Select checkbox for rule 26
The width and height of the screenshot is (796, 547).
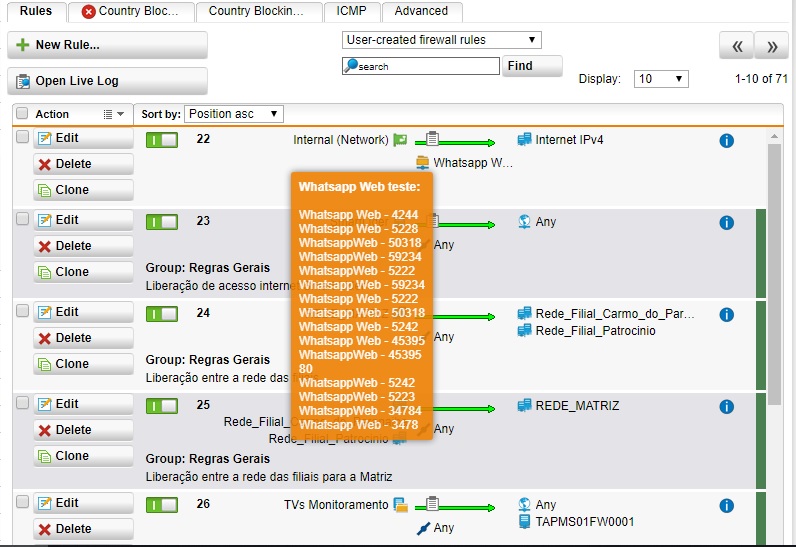click(22, 502)
